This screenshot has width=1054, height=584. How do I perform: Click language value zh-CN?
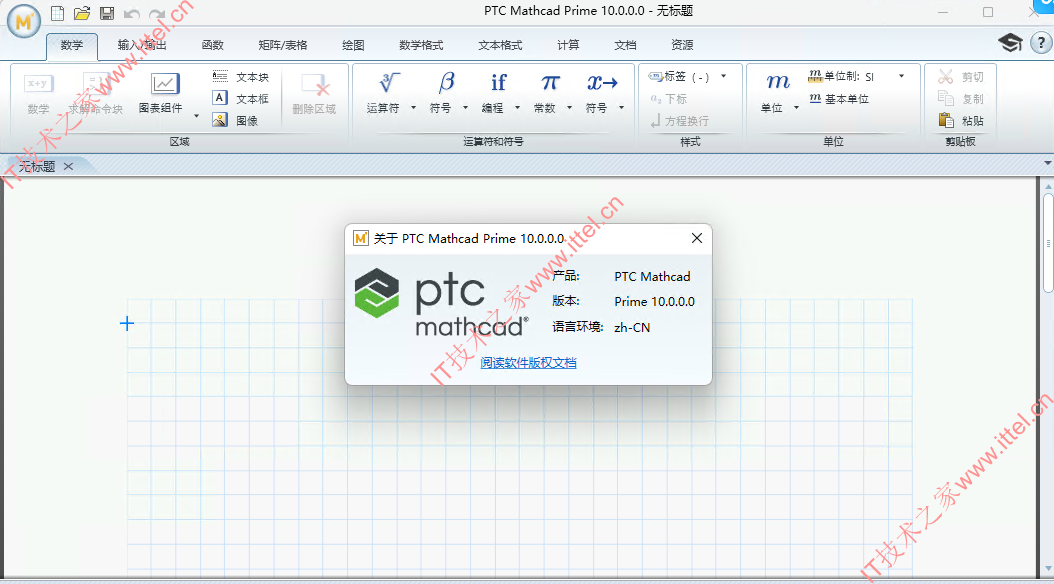[x=632, y=327]
